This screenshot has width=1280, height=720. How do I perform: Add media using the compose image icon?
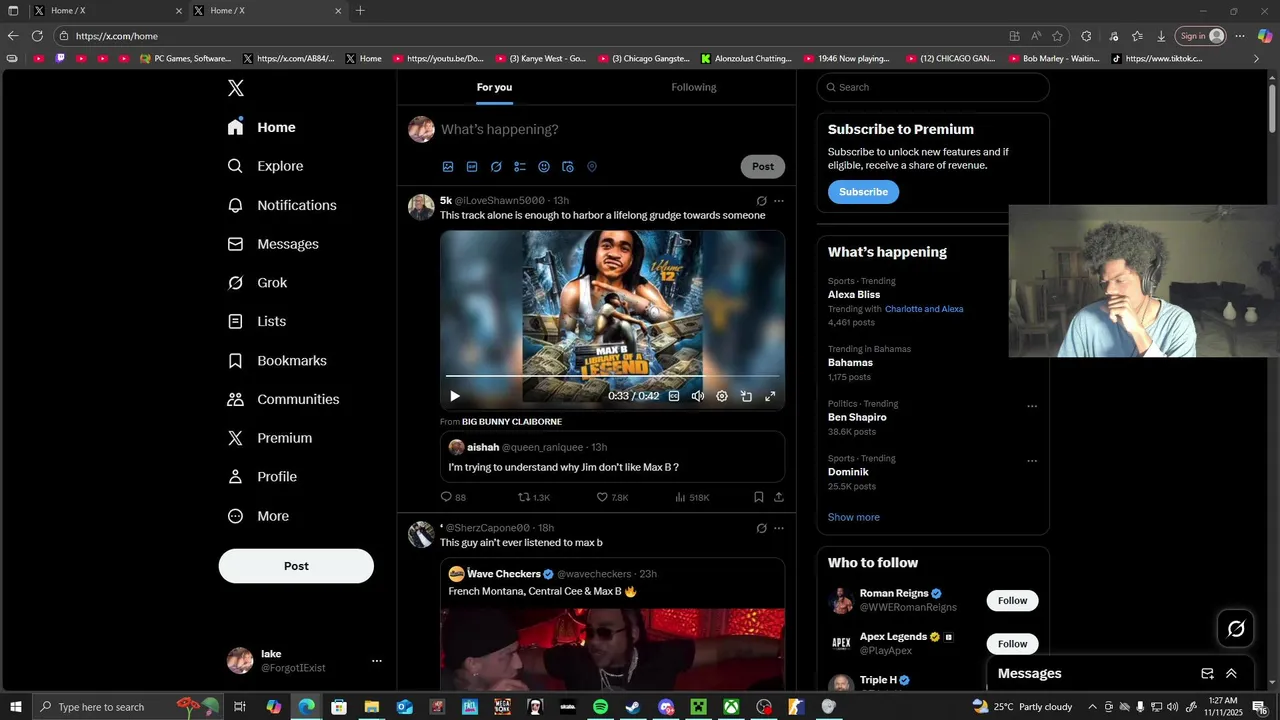pos(448,167)
